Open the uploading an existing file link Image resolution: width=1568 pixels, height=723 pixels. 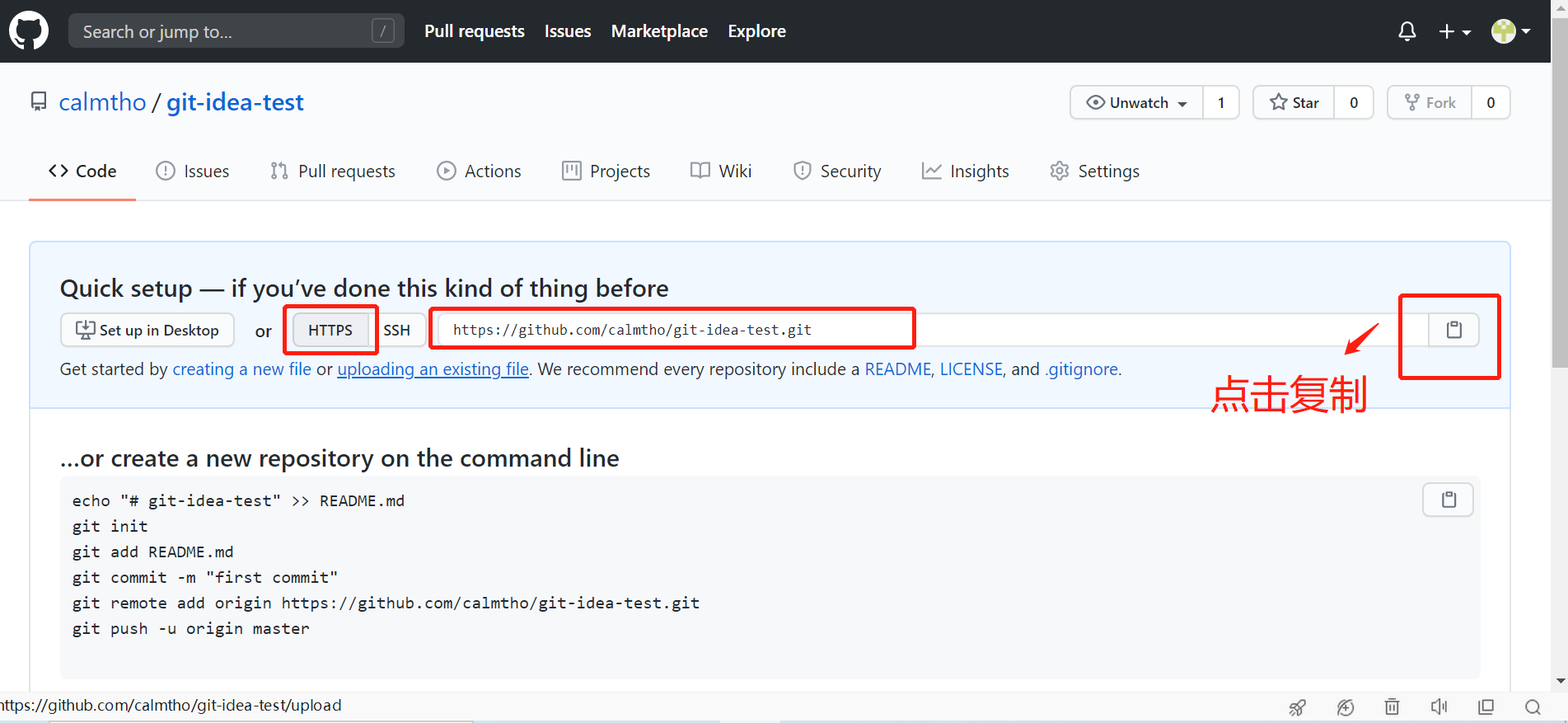tap(433, 369)
